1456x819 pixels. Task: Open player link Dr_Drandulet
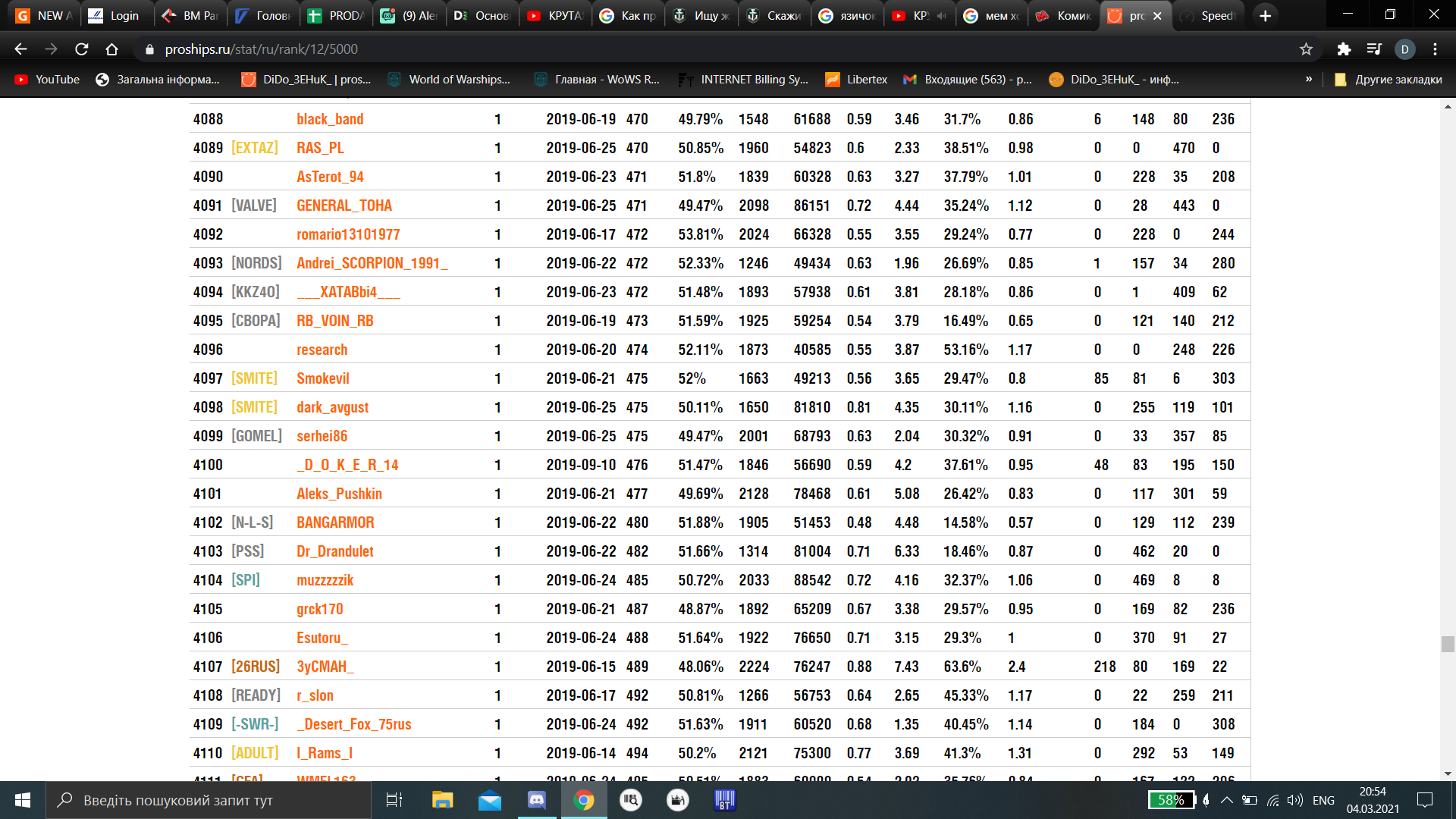click(335, 551)
